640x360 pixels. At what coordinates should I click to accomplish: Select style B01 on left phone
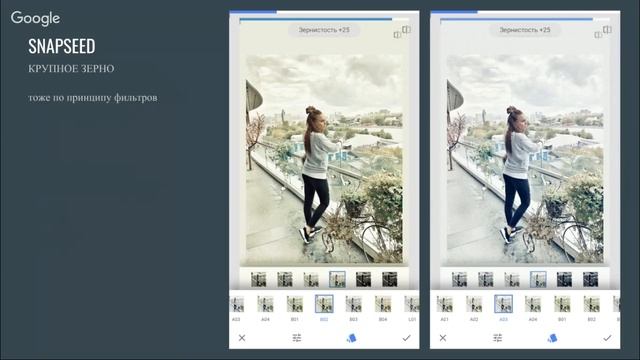pos(295,309)
